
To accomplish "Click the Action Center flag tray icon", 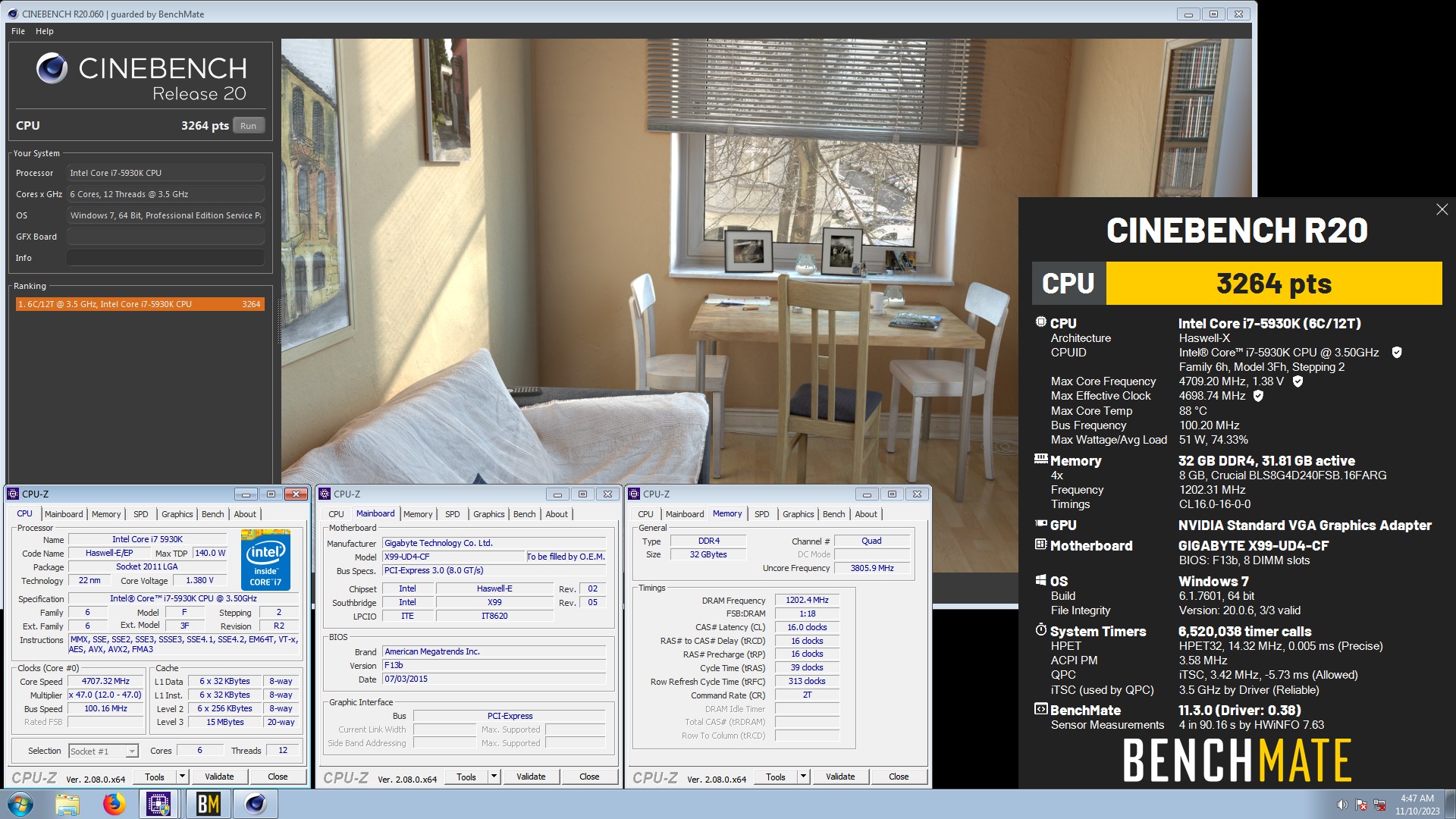I will click(x=1361, y=805).
